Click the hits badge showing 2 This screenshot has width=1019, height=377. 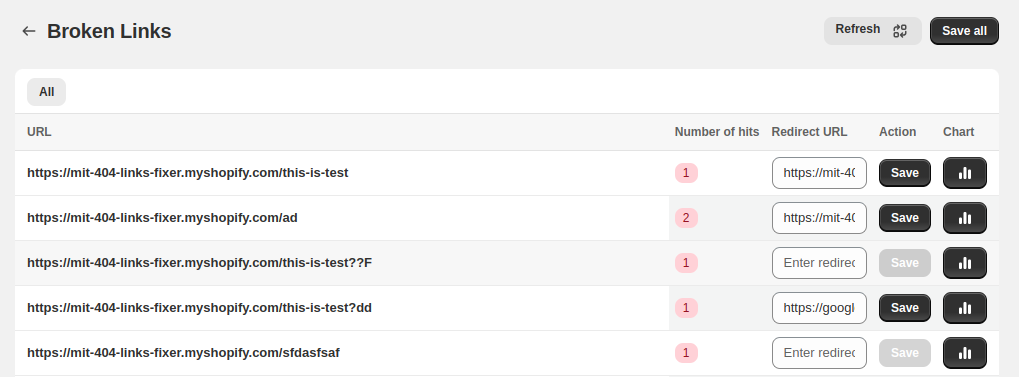pyautogui.click(x=686, y=218)
